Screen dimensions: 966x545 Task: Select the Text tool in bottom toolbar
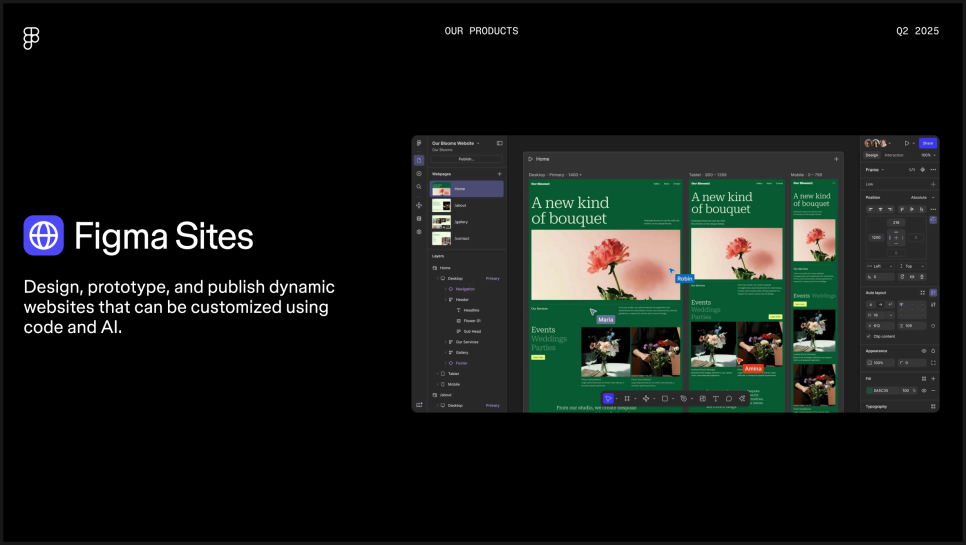click(715, 398)
